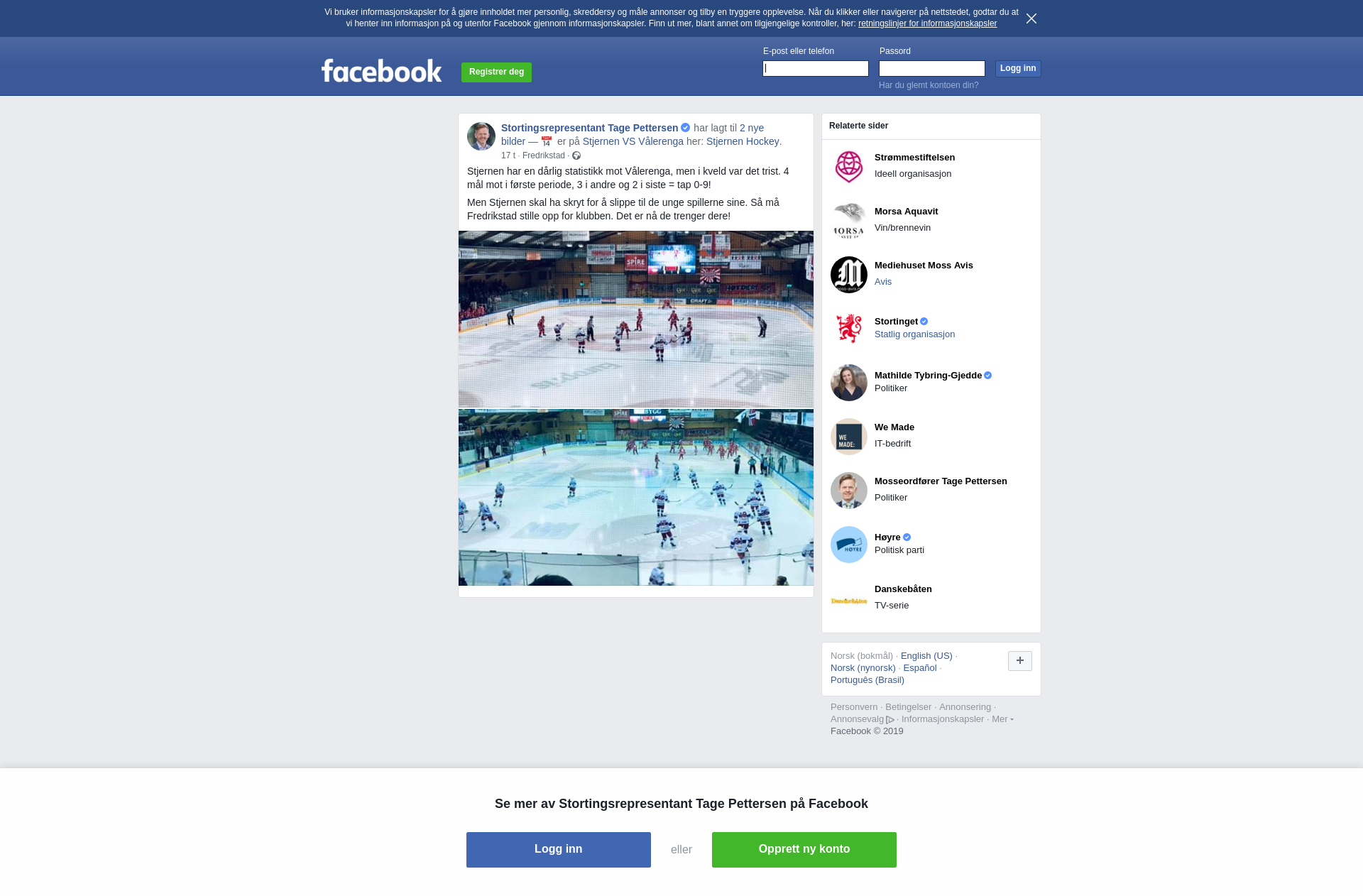This screenshot has height=896, width=1363.
Task: Open Morsa Aquavit page logo
Action: coord(849,221)
